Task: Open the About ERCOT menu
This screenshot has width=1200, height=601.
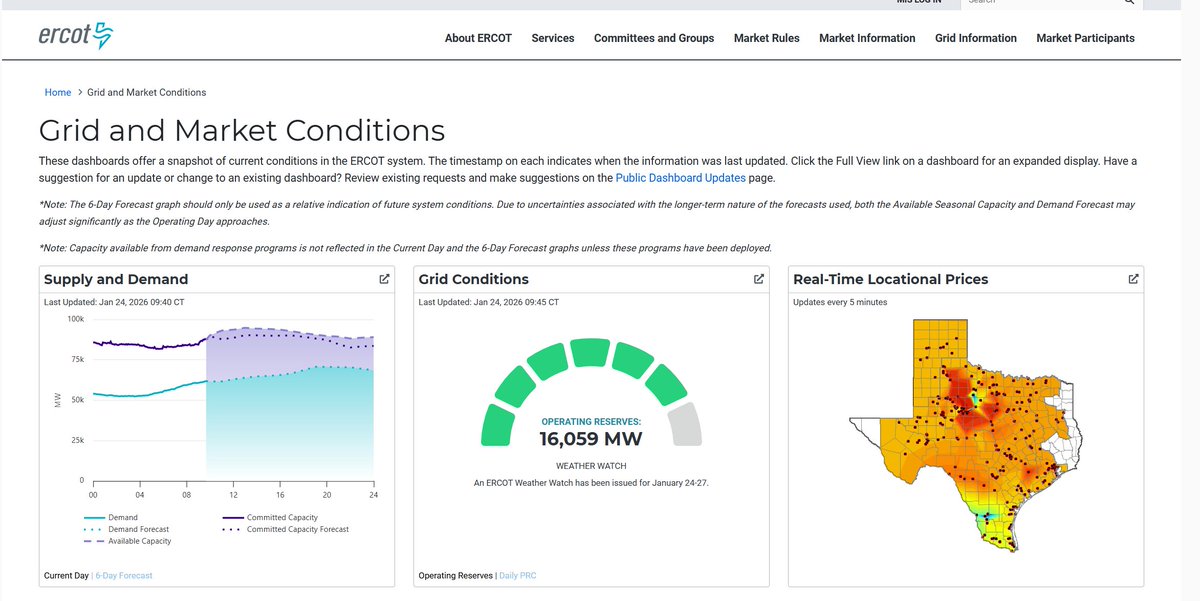Action: 478,38
